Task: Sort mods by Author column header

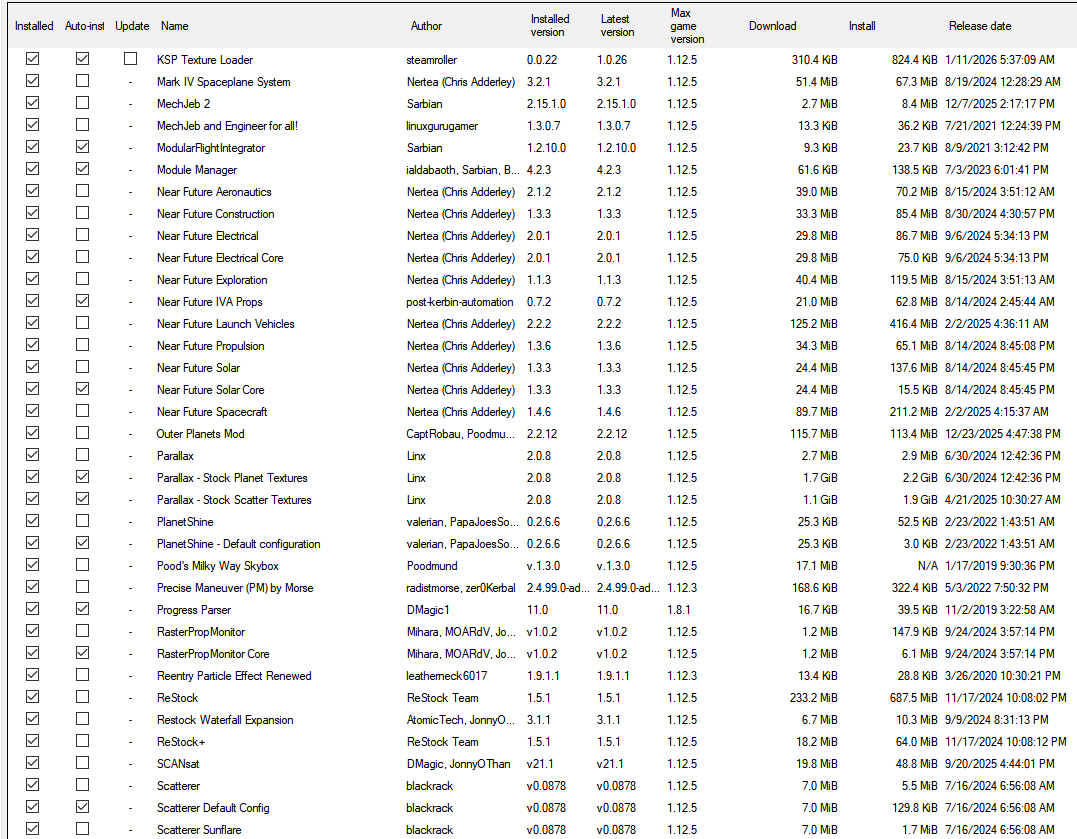Action: [x=426, y=26]
